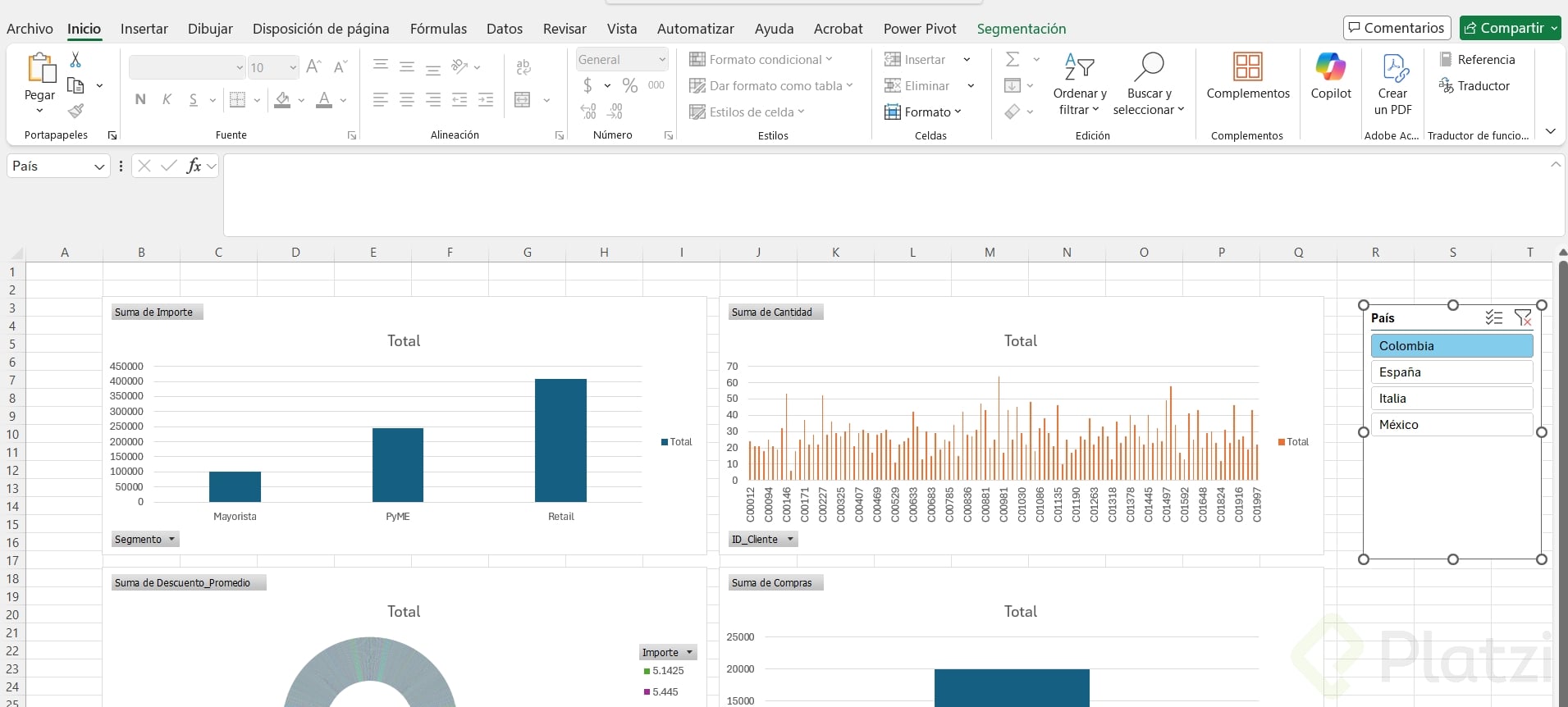Open the Comentarios pane button
This screenshot has width=1568, height=707.
(x=1397, y=28)
